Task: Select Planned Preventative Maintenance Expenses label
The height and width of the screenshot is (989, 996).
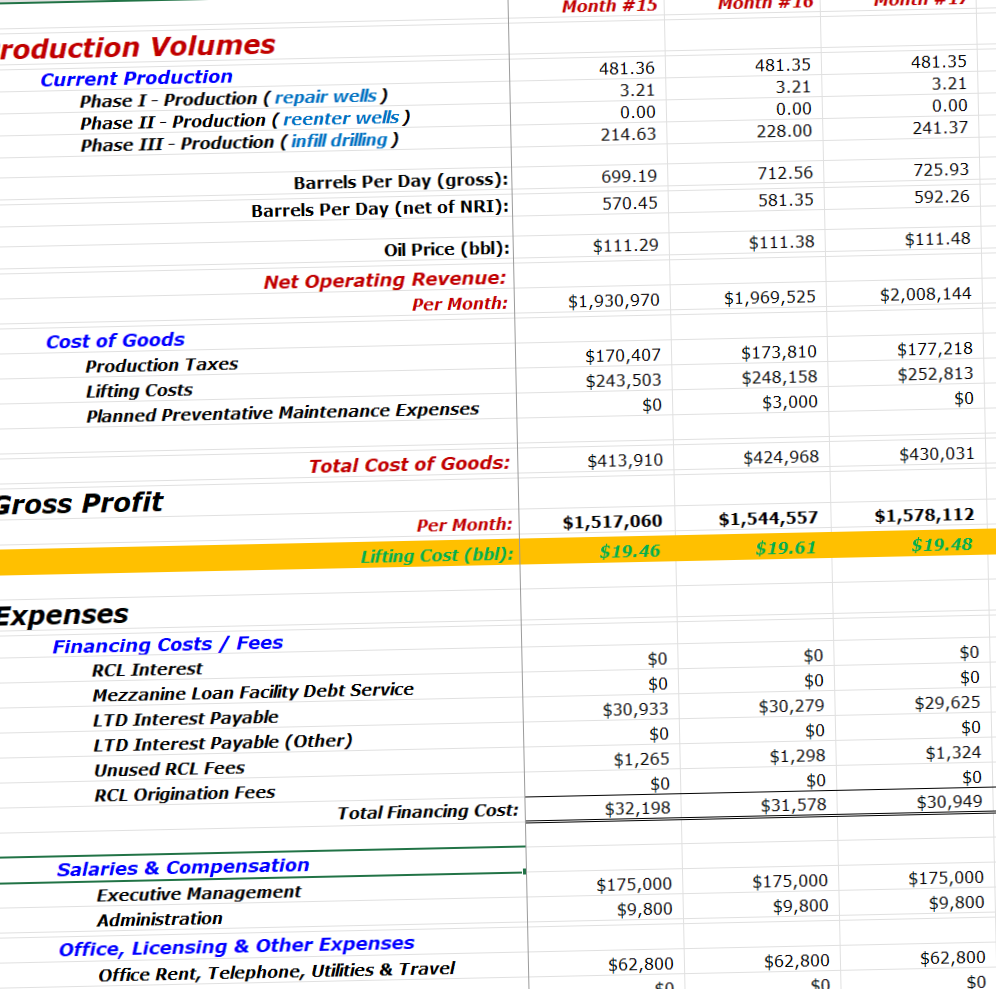Action: (283, 412)
